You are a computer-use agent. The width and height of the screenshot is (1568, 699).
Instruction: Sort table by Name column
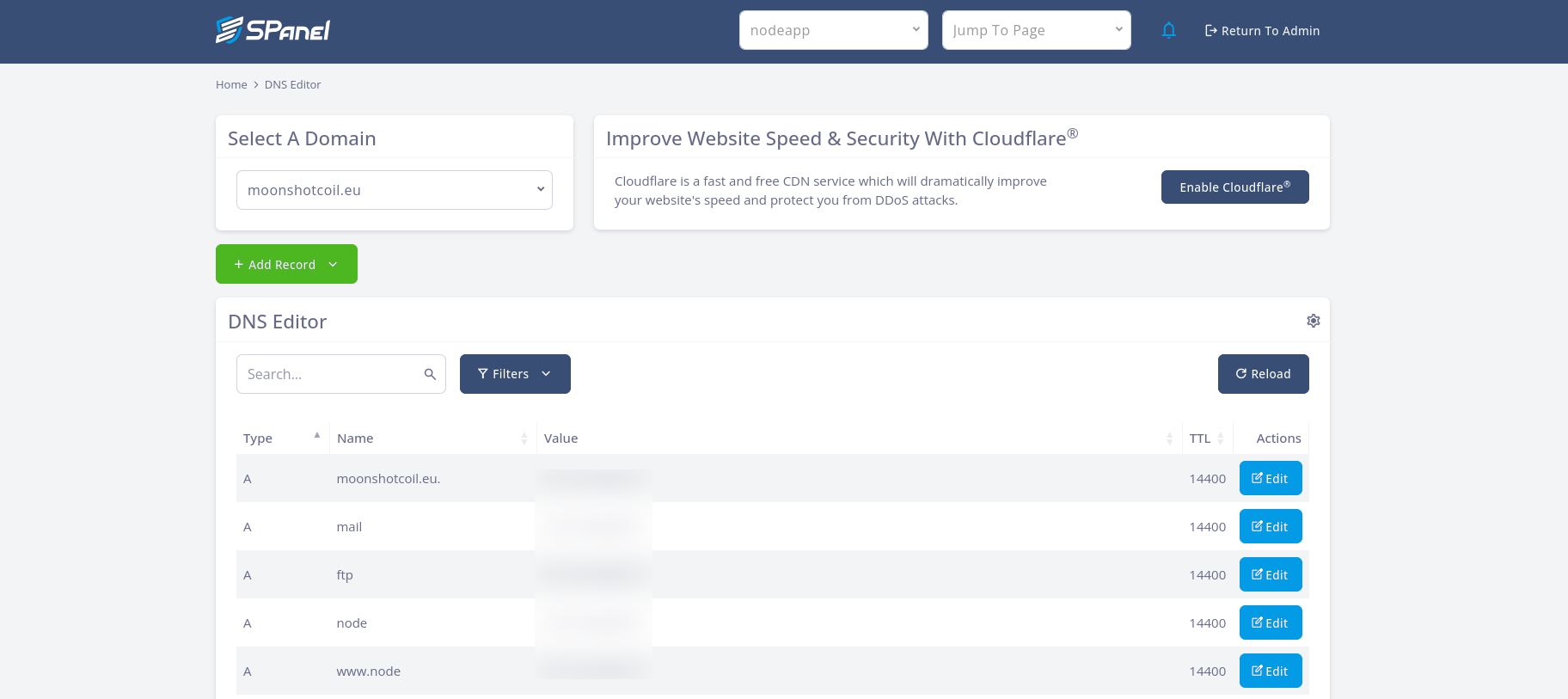[x=432, y=438]
